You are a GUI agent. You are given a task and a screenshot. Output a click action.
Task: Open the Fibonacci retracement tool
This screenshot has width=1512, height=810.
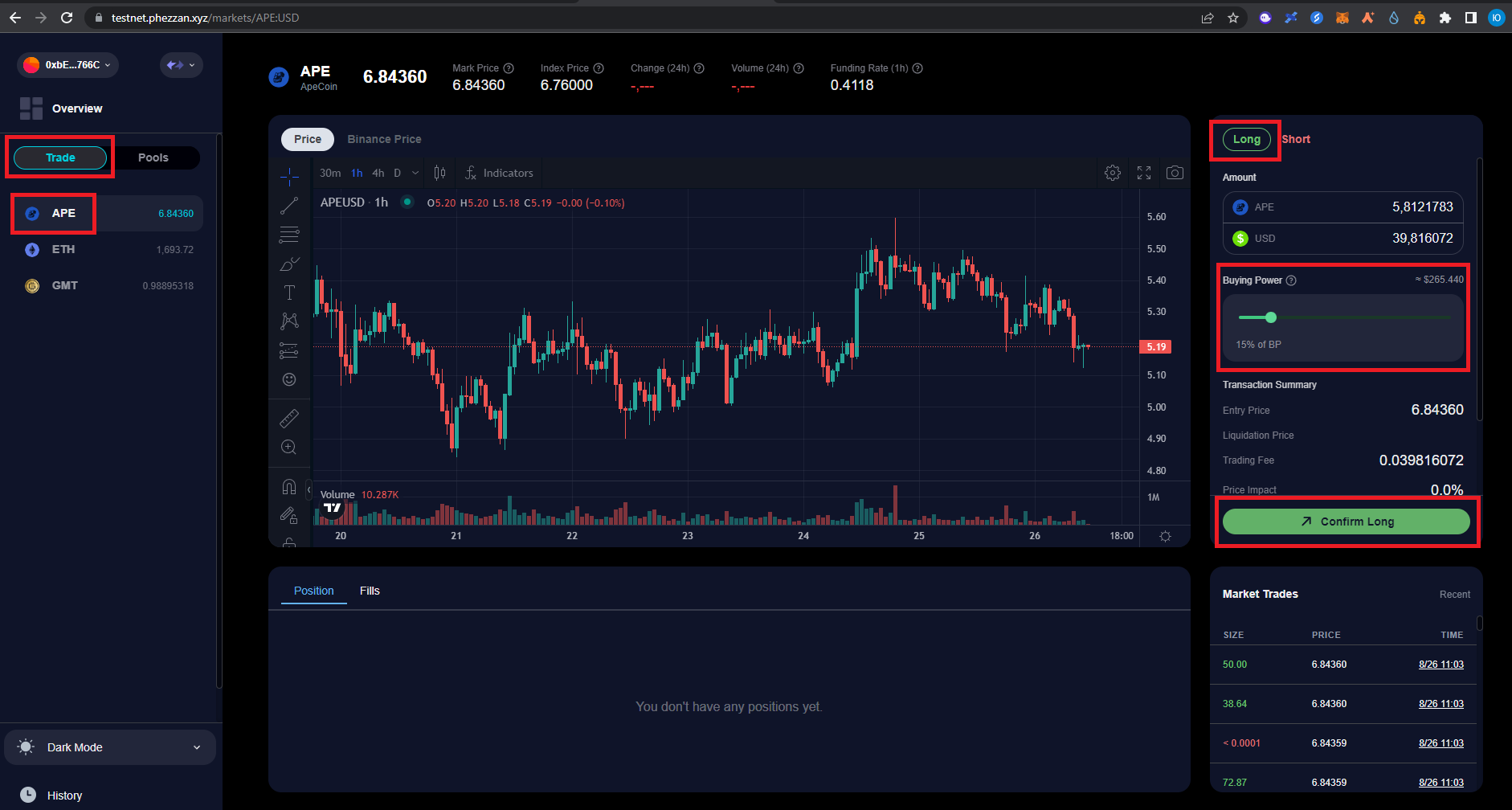289,235
